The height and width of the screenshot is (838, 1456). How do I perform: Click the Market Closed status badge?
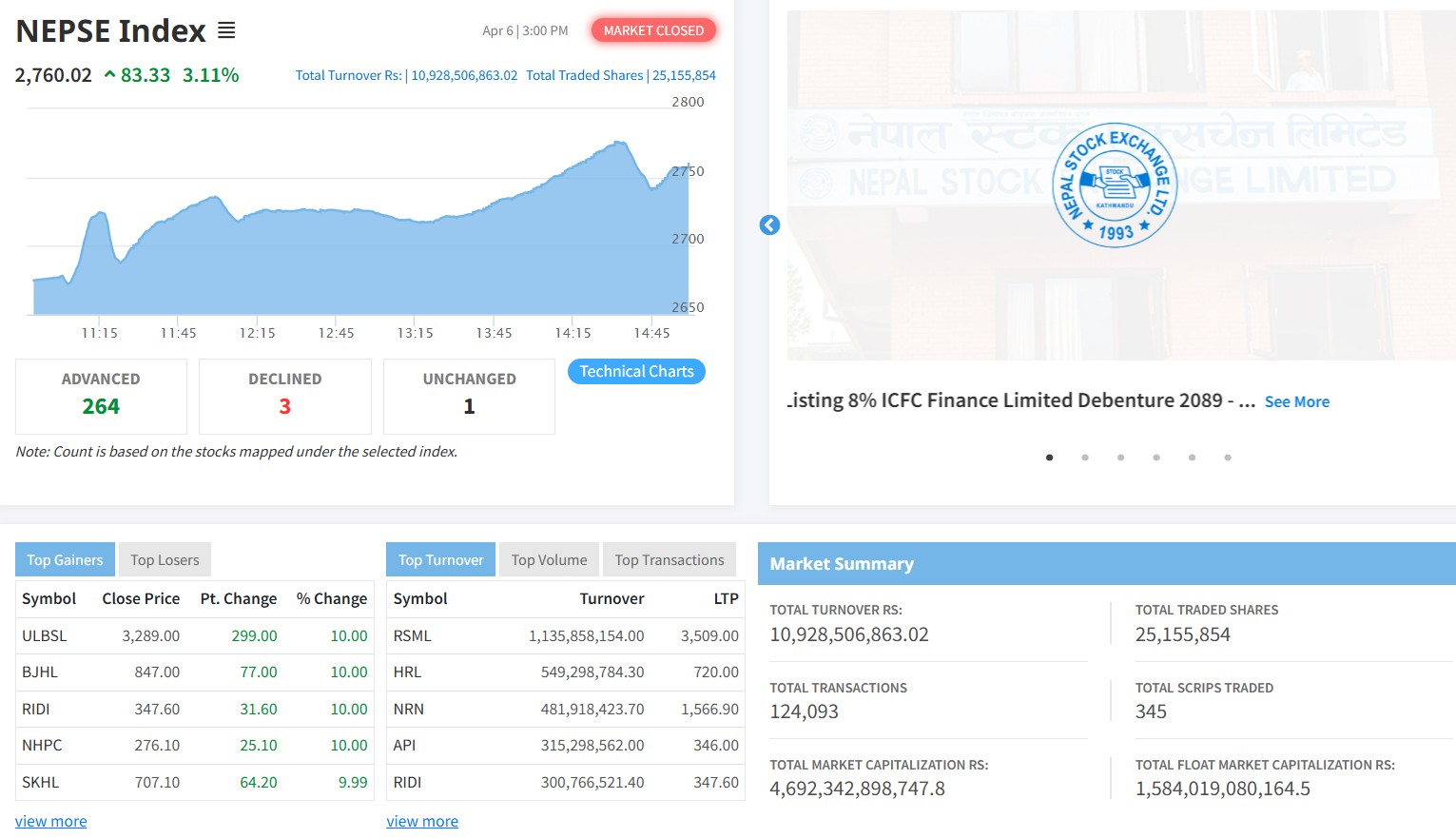point(653,30)
